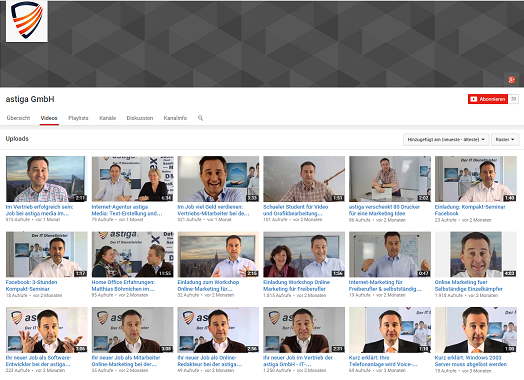The height and width of the screenshot is (380, 524).
Task: Open title 'Ihr neuer Job im Vertrieb'
Action: [298, 361]
